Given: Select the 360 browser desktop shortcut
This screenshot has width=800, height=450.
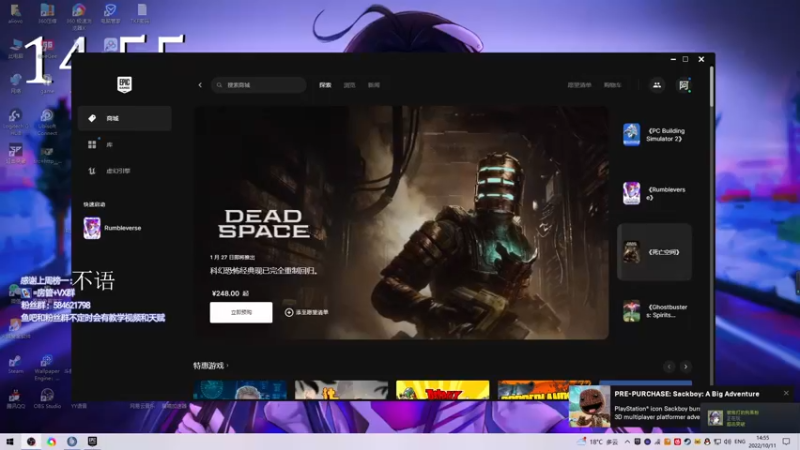Looking at the screenshot, I should point(79,17).
